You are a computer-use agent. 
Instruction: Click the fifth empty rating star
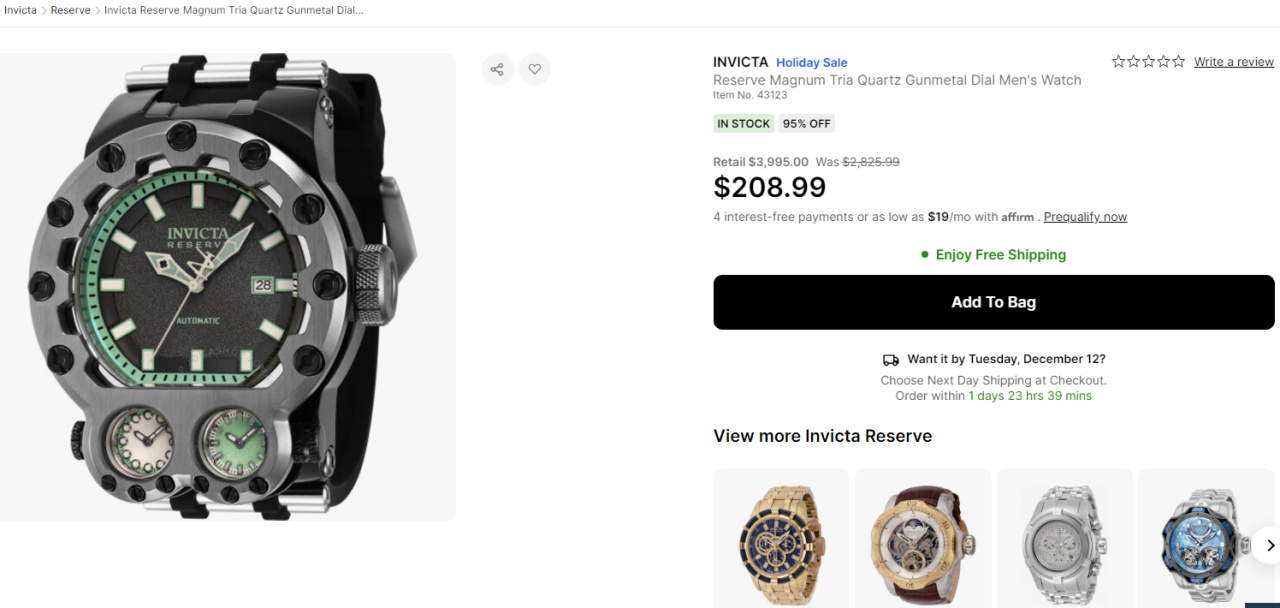pyautogui.click(x=1179, y=62)
